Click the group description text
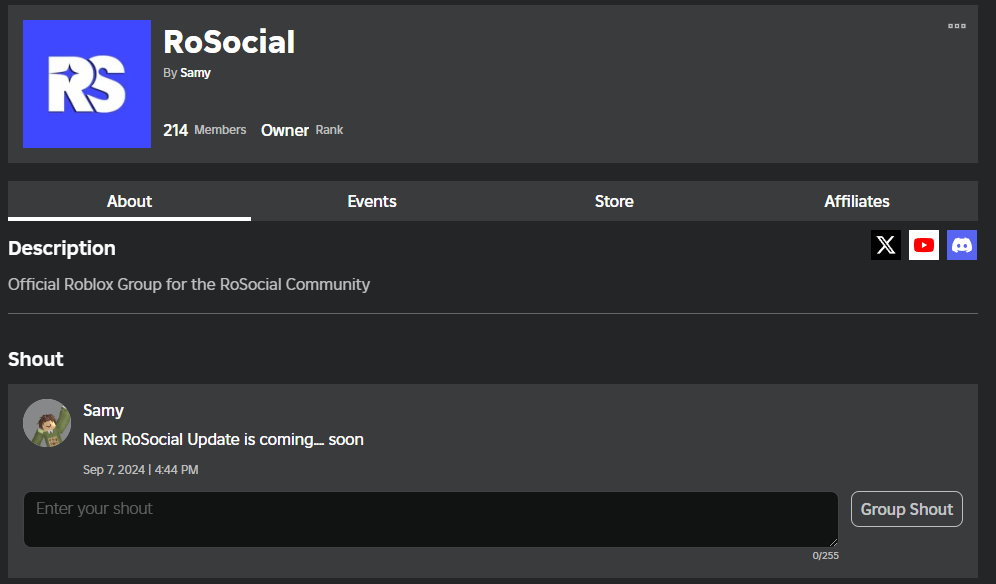Image resolution: width=996 pixels, height=584 pixels. tap(189, 284)
